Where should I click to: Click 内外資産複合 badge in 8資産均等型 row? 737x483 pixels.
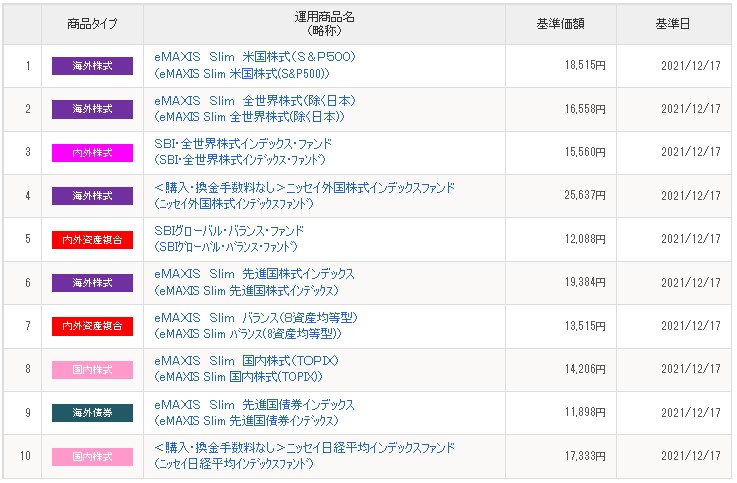coord(92,326)
